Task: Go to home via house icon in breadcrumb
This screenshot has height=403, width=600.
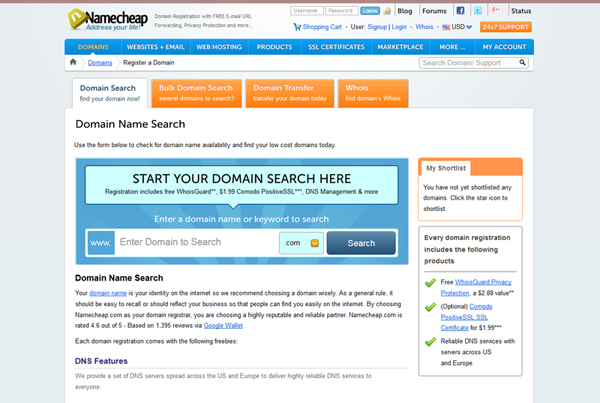Action: point(73,62)
